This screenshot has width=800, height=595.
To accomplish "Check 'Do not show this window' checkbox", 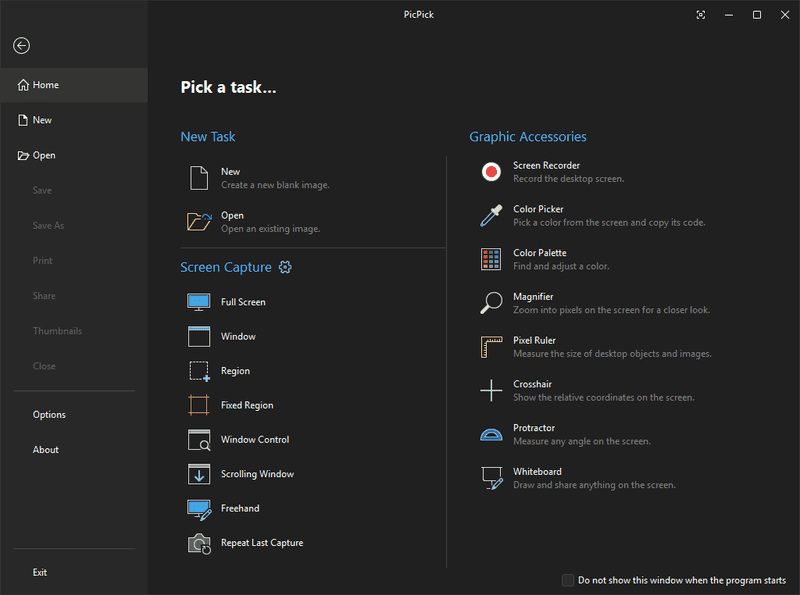I will (x=568, y=580).
